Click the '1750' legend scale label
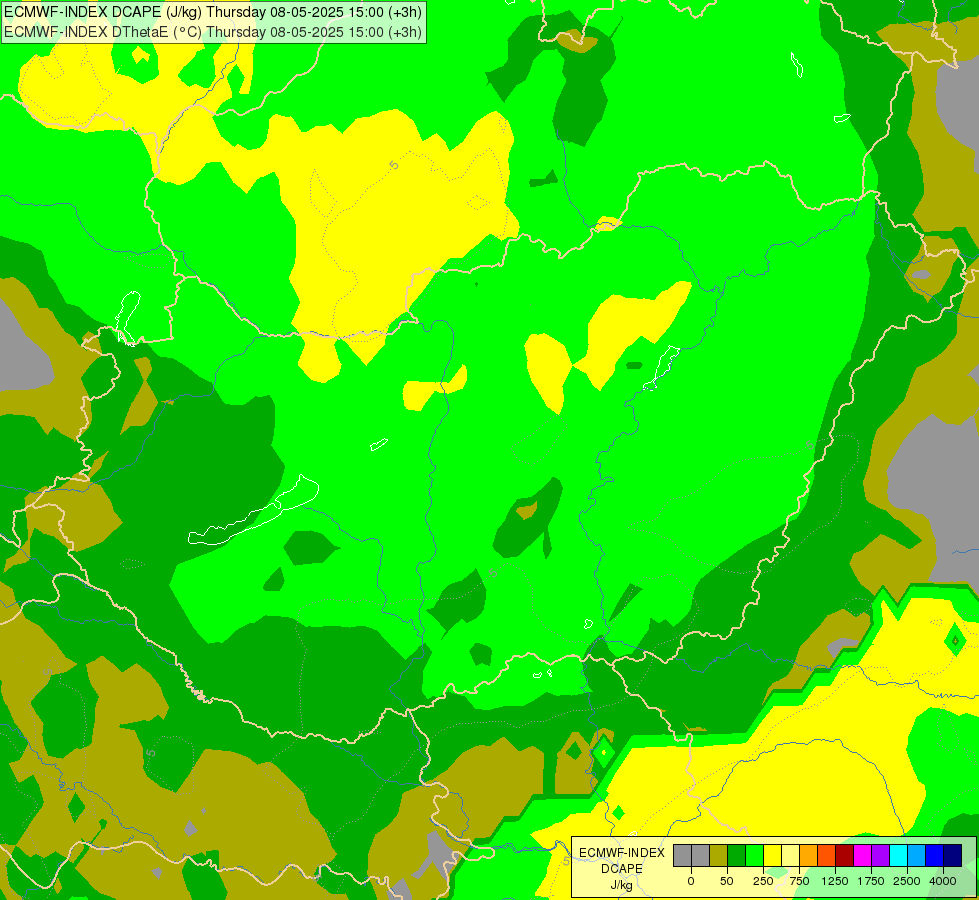 click(x=871, y=881)
